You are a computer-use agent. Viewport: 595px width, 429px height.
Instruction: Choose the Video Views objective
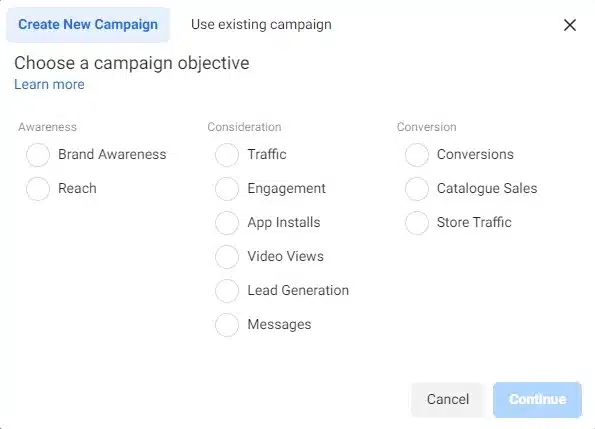tap(227, 257)
